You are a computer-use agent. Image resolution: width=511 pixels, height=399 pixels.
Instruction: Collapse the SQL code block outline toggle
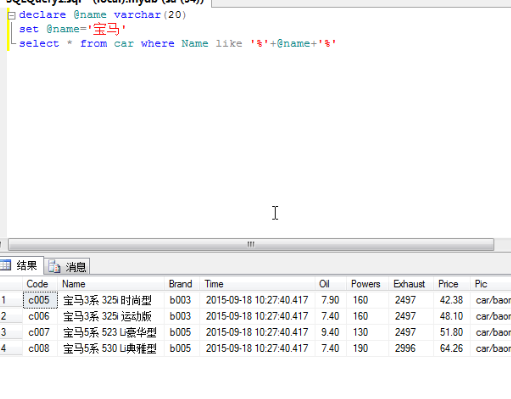point(12,16)
